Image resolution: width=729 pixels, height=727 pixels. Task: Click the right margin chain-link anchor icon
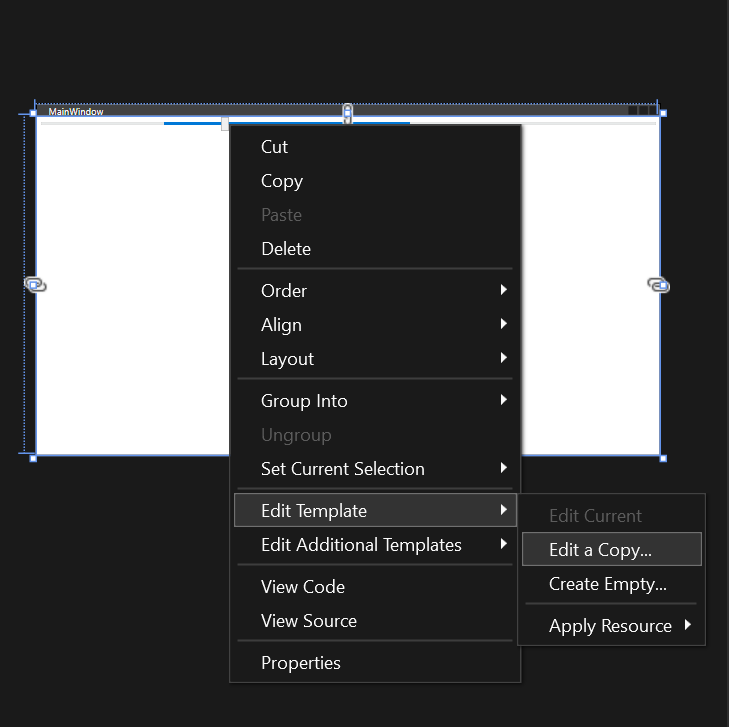tap(659, 284)
